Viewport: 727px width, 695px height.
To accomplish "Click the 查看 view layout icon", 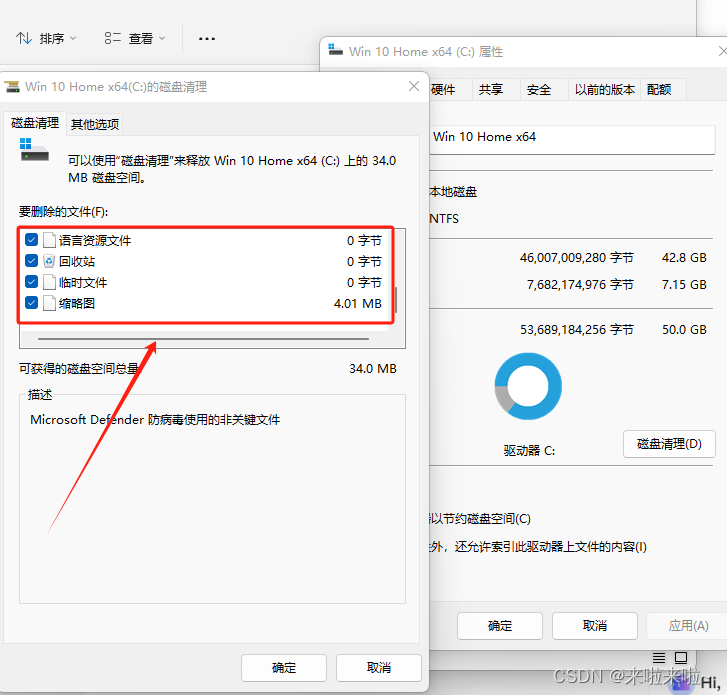I will (x=113, y=38).
